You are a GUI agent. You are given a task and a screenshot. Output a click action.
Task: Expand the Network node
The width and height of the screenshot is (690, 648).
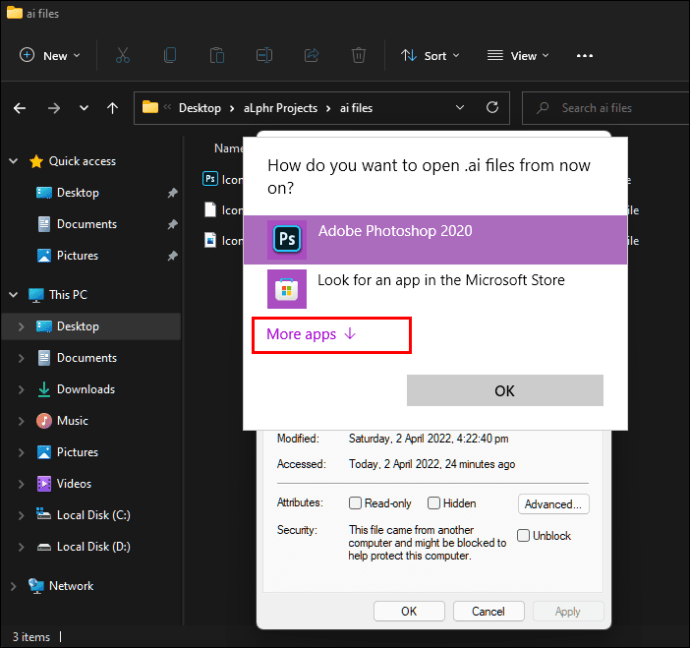13,586
